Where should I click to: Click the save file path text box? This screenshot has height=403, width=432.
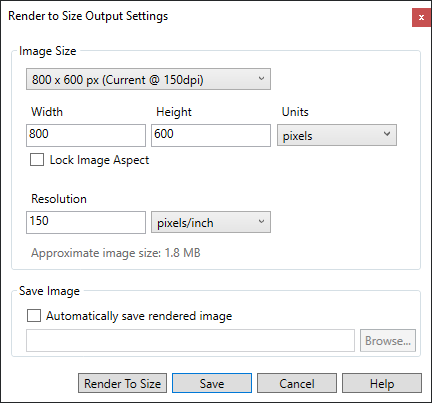click(190, 341)
